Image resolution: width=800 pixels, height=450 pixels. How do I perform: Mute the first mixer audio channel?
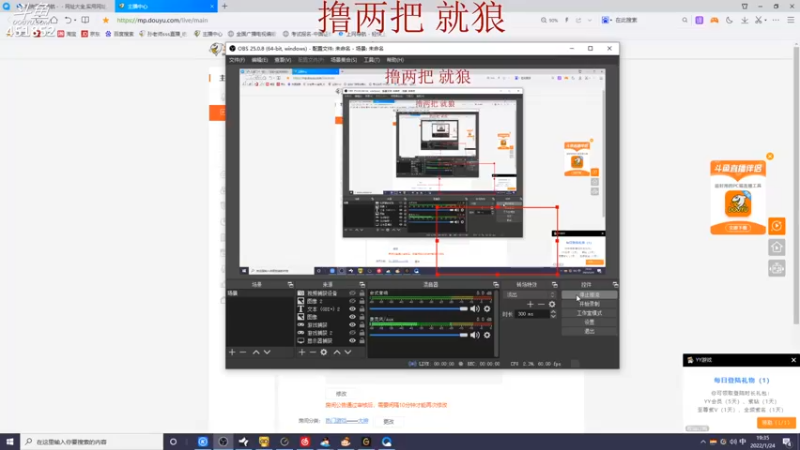coord(475,309)
